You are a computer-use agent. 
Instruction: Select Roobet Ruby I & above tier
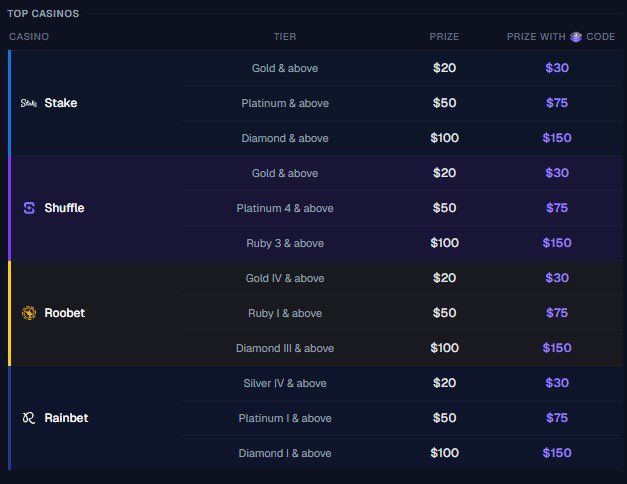pyautogui.click(x=285, y=313)
